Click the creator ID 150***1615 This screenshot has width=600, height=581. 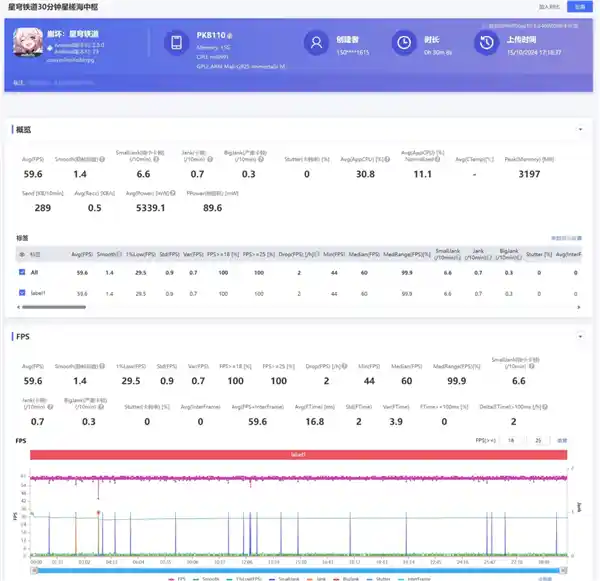point(353,52)
